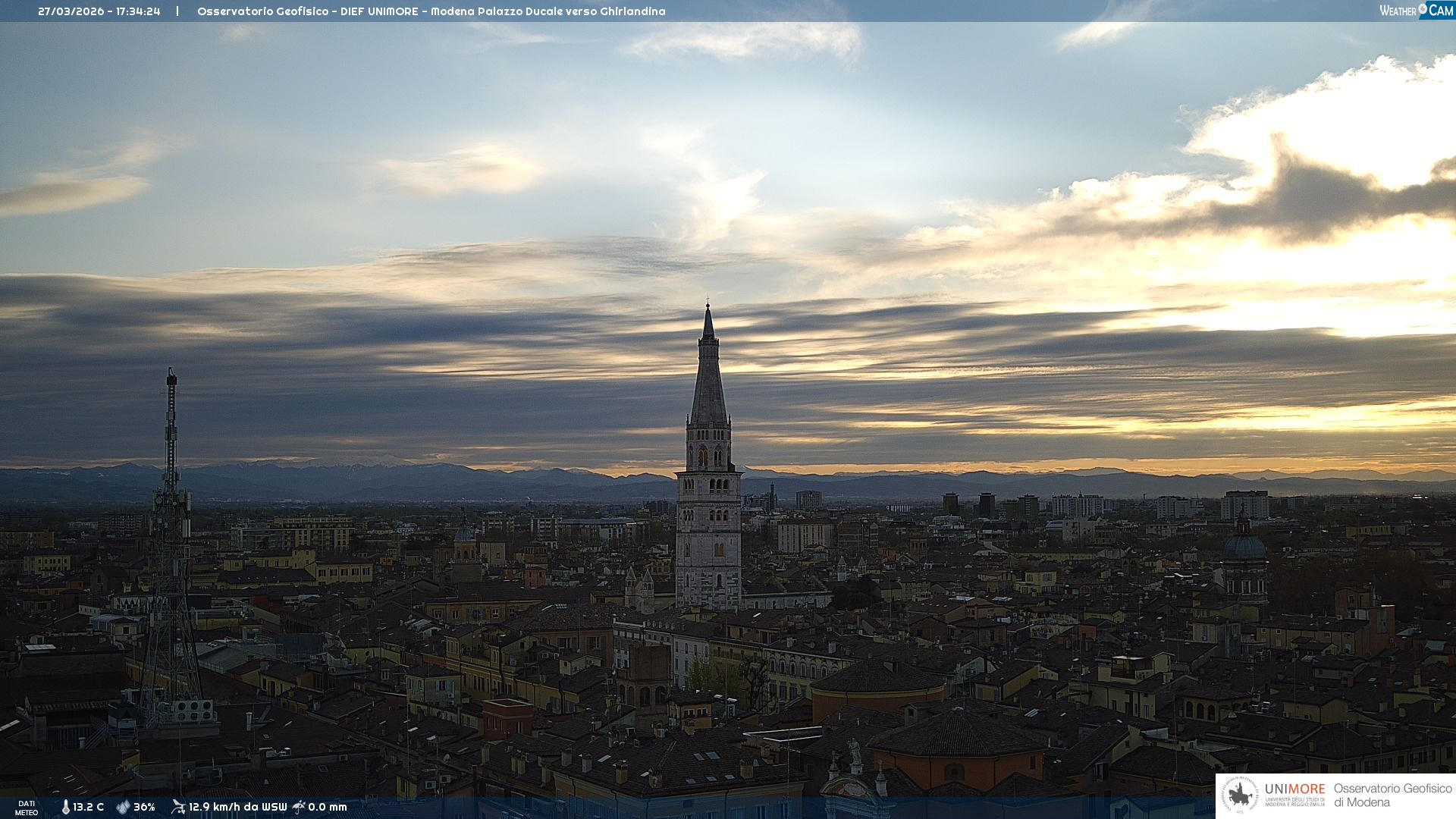This screenshot has height=819, width=1456.
Task: Click the 13.2 C temperature reading
Action: [88, 807]
